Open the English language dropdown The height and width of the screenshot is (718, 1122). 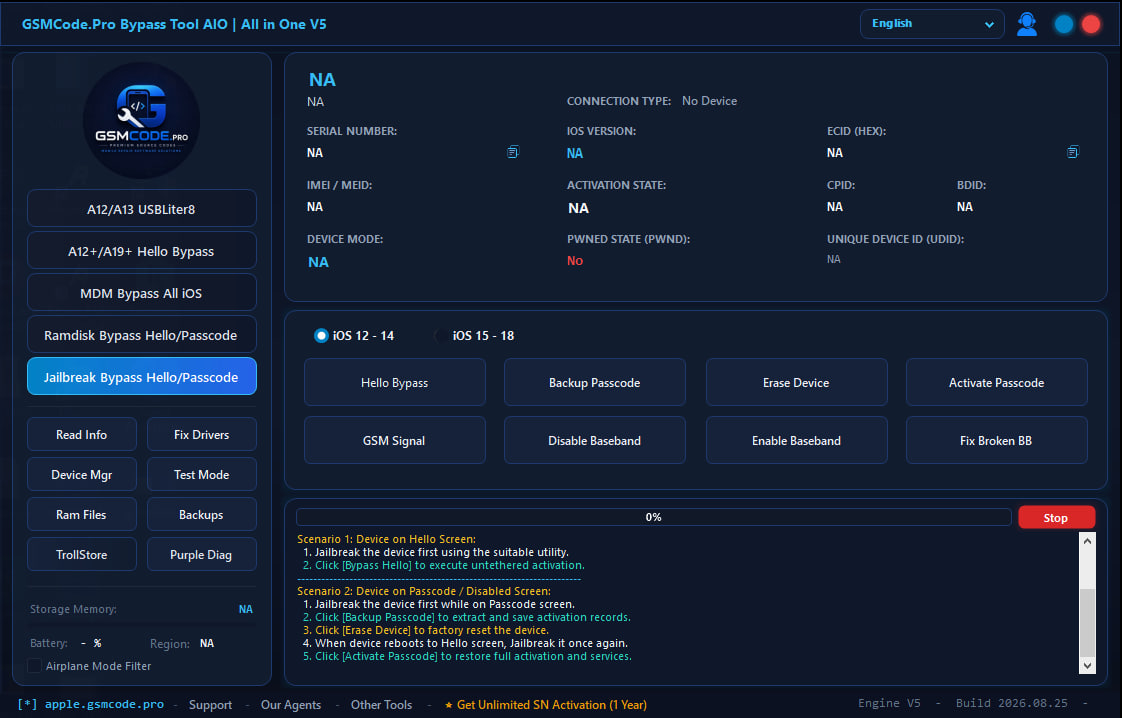[x=932, y=24]
